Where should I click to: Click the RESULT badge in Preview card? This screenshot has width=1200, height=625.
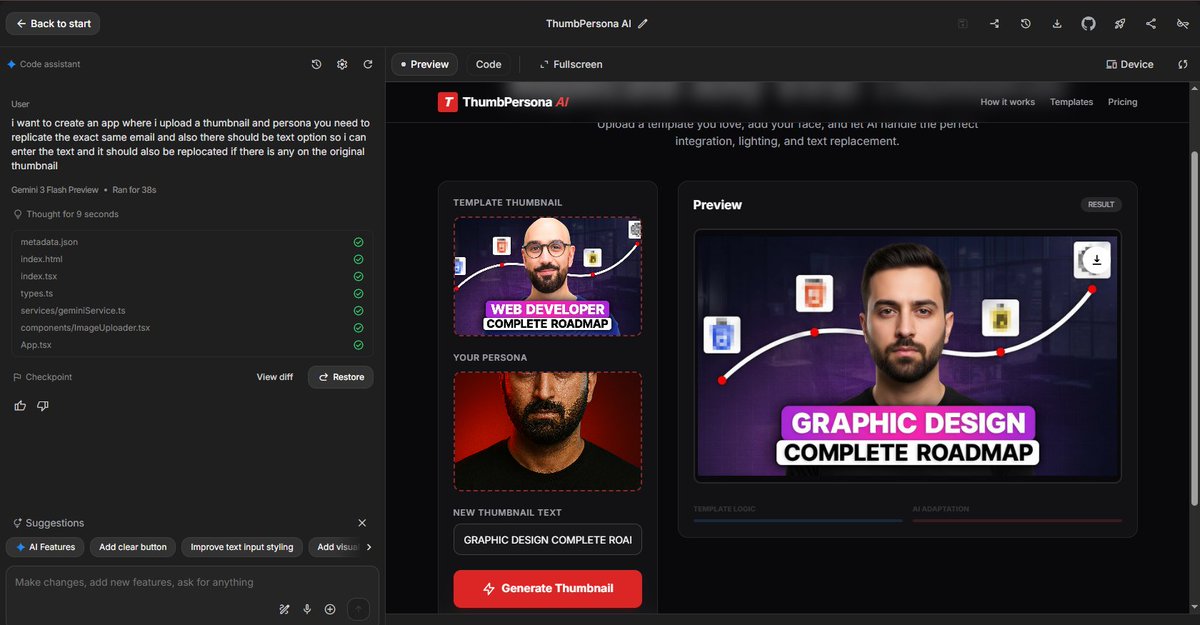coord(1101,204)
